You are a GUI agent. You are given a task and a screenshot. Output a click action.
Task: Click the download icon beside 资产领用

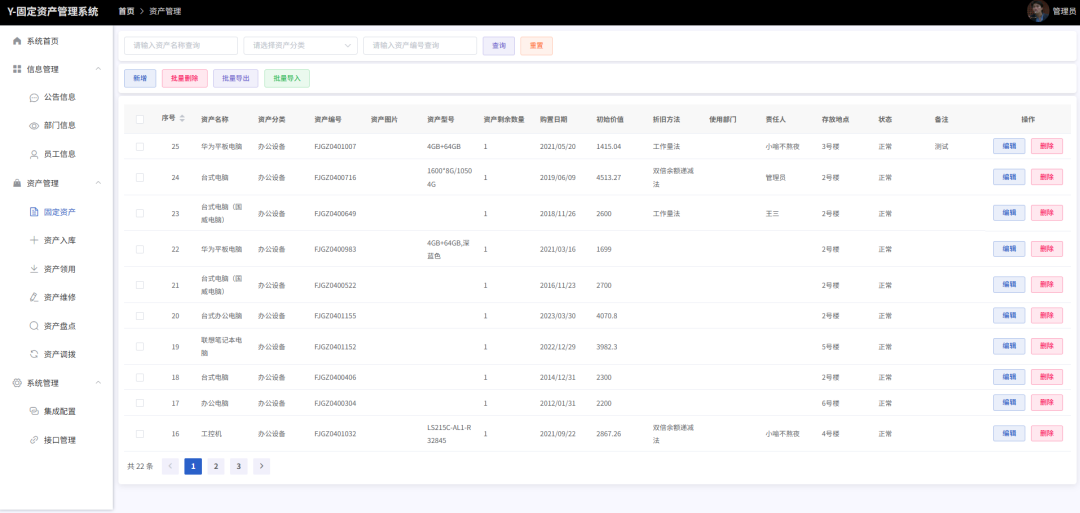(x=34, y=269)
